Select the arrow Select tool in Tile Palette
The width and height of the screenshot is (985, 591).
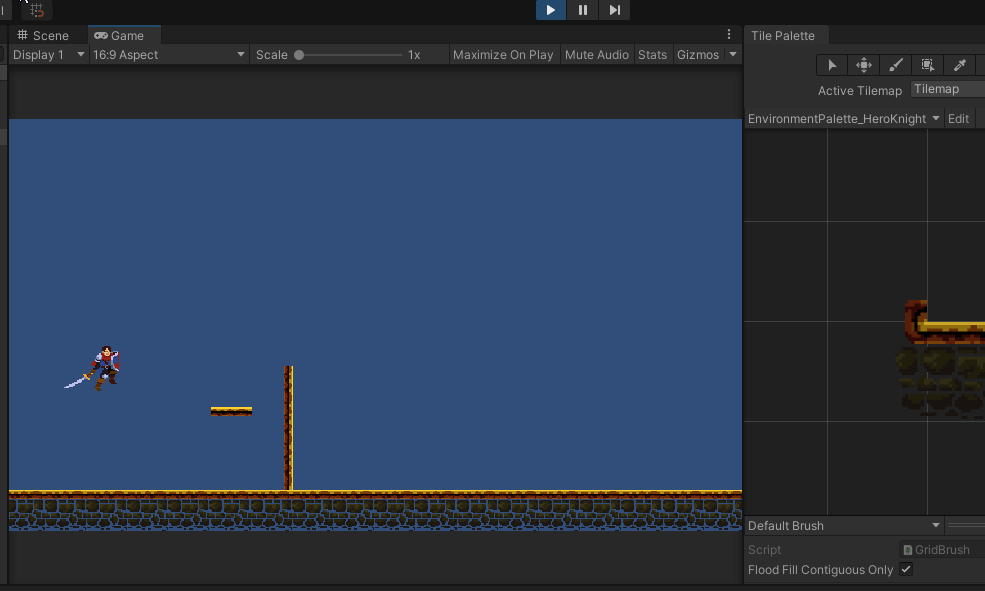click(x=831, y=65)
